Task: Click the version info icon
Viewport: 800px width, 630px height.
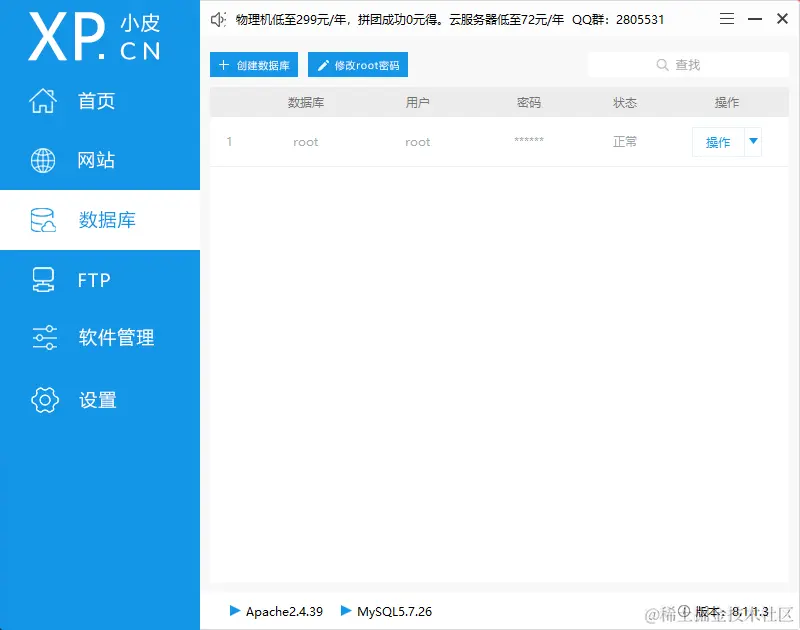Action: (685, 610)
